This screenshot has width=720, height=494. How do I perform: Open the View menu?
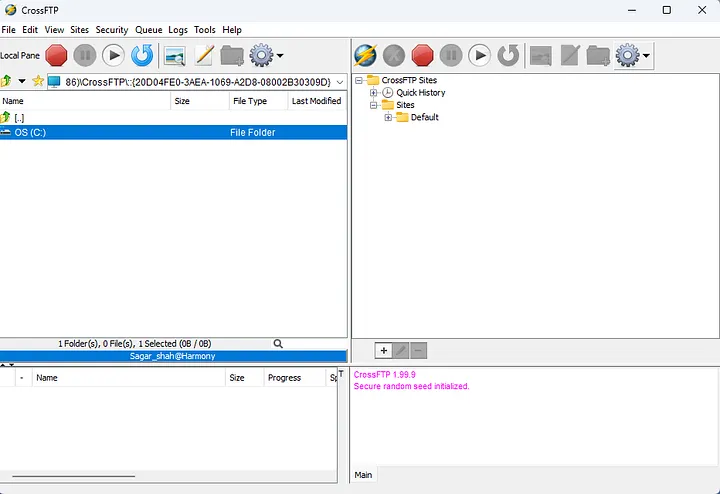click(x=54, y=30)
